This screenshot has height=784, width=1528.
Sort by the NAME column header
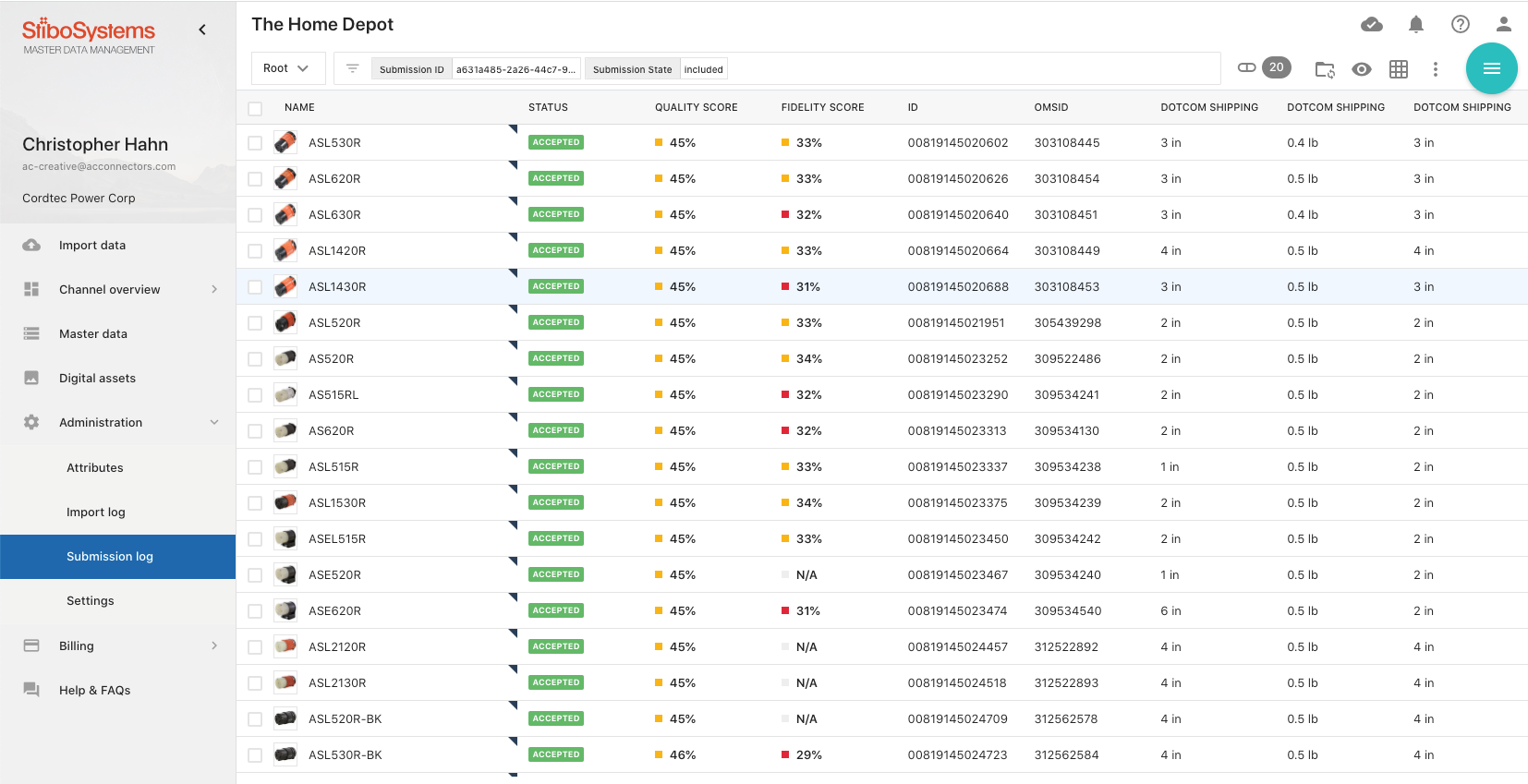tap(299, 107)
